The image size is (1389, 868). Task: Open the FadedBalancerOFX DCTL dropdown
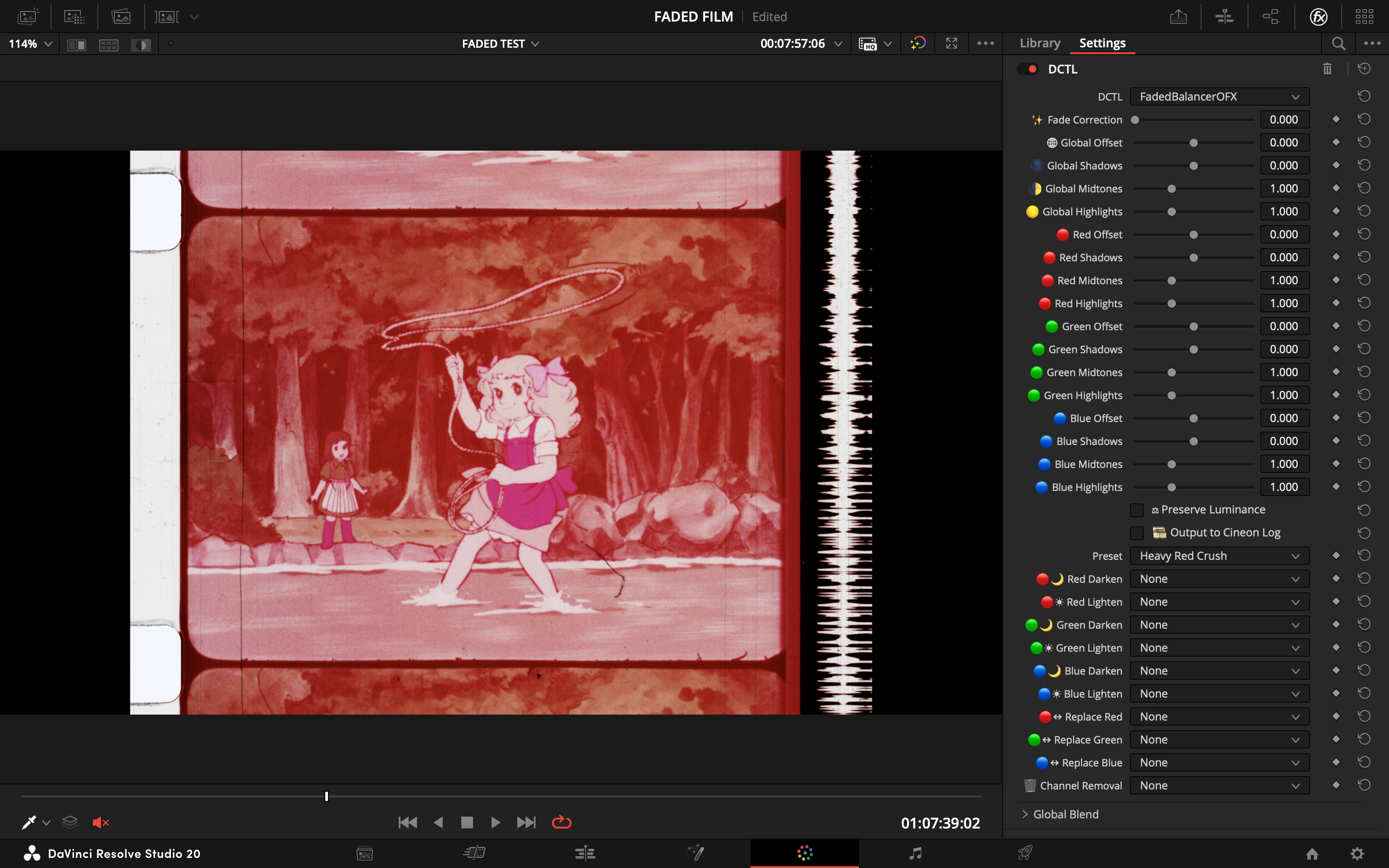[1219, 96]
